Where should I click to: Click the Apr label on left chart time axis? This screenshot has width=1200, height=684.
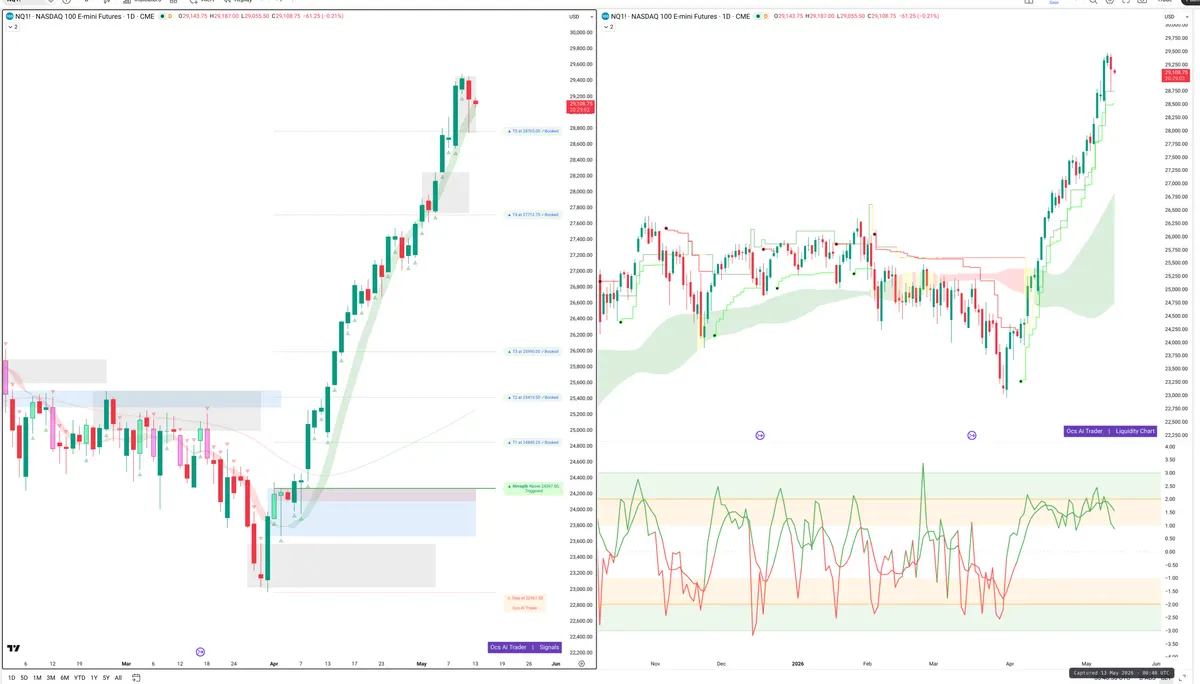tap(275, 663)
